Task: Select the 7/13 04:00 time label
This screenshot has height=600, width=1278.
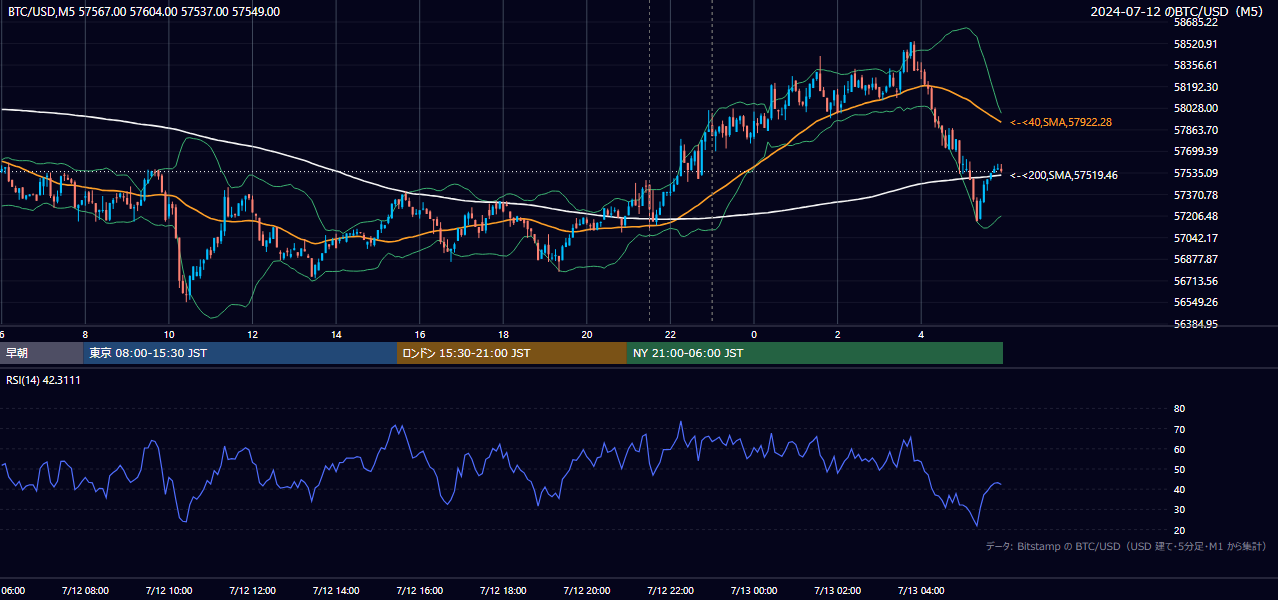Action: [921, 591]
